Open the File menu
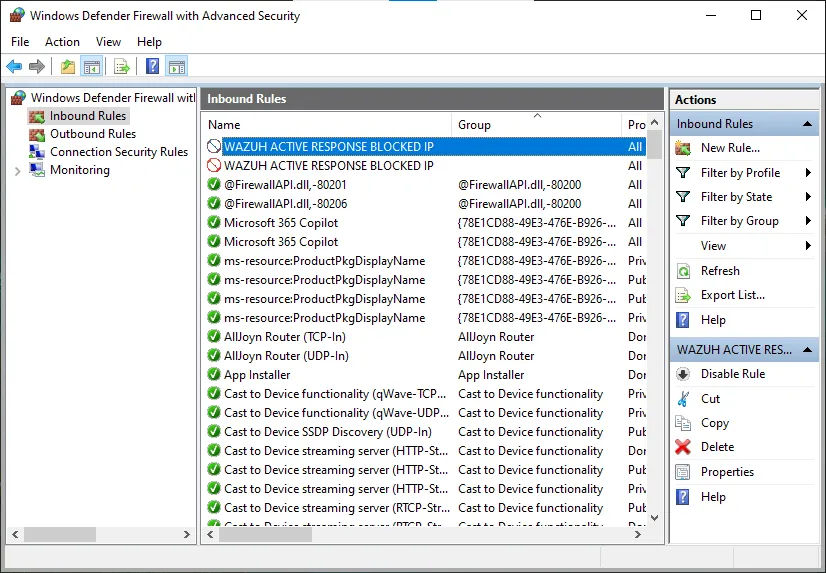Screen dimensions: 826x573 [x=20, y=42]
